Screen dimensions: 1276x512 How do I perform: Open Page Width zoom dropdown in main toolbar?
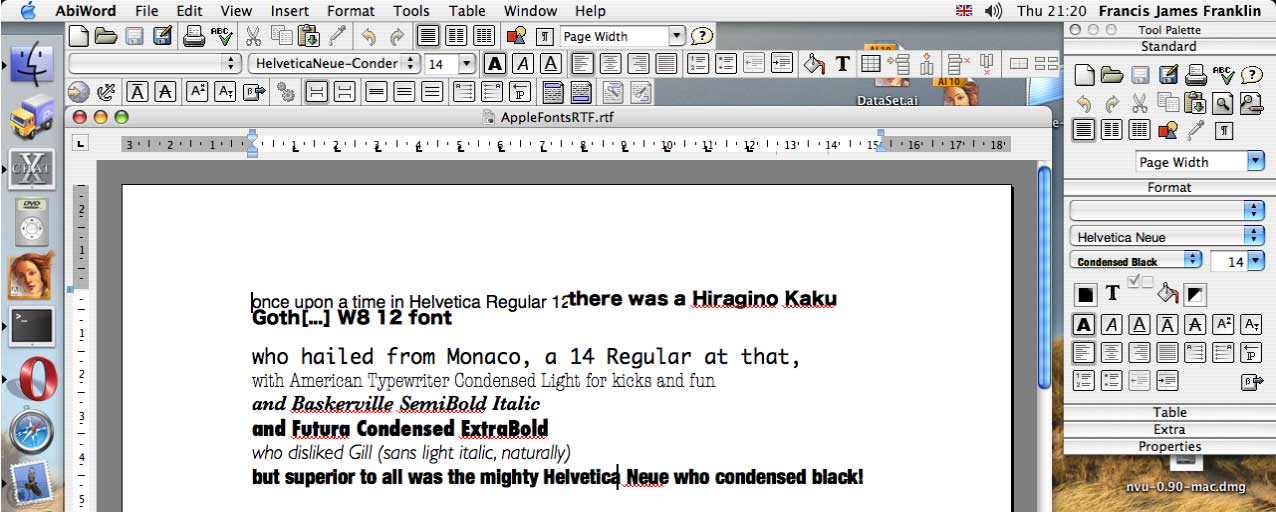(676, 36)
